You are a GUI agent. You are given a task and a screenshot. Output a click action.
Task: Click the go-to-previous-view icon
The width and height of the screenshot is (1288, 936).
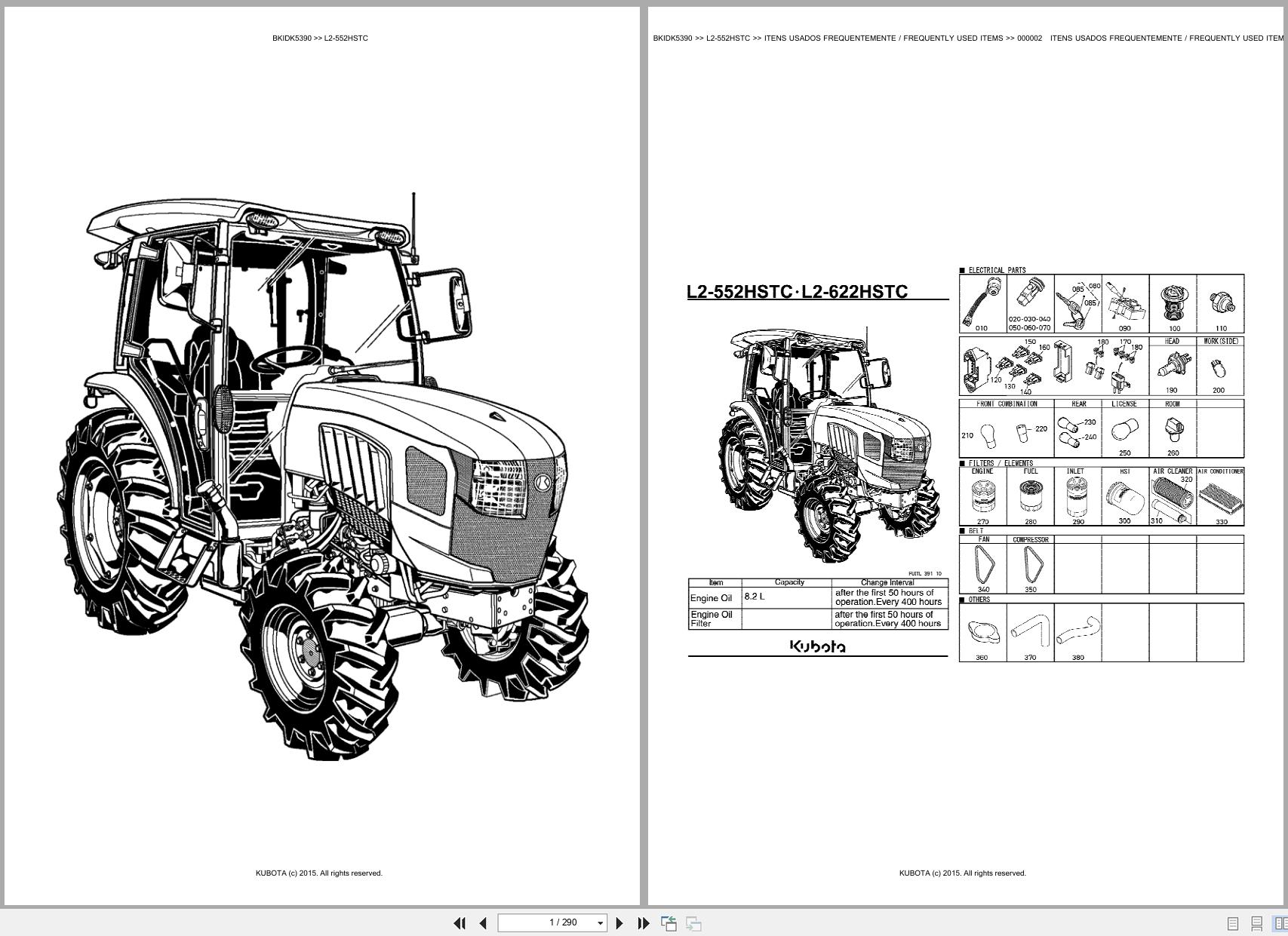point(669,923)
